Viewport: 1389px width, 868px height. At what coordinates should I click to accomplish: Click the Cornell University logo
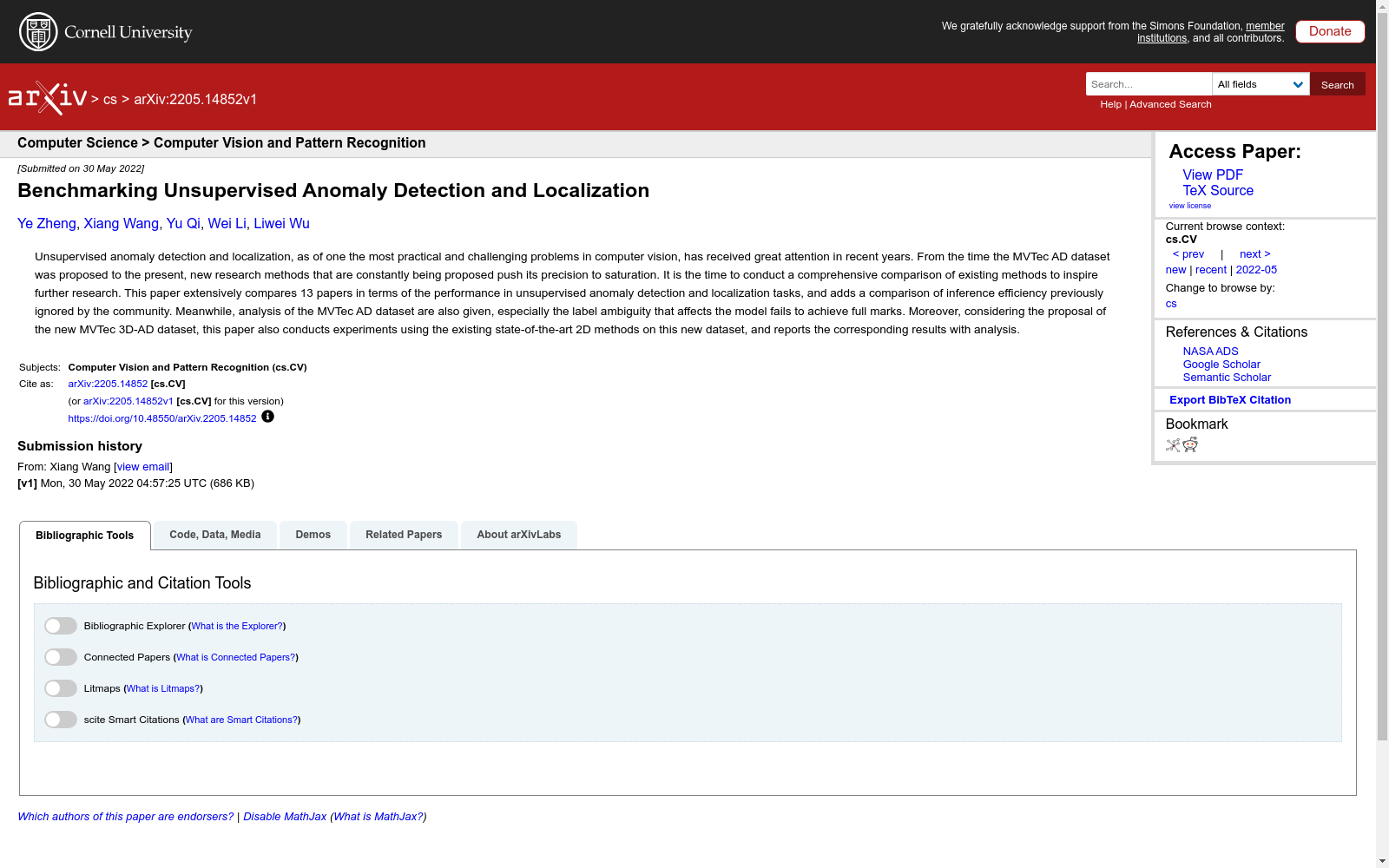click(x=106, y=32)
